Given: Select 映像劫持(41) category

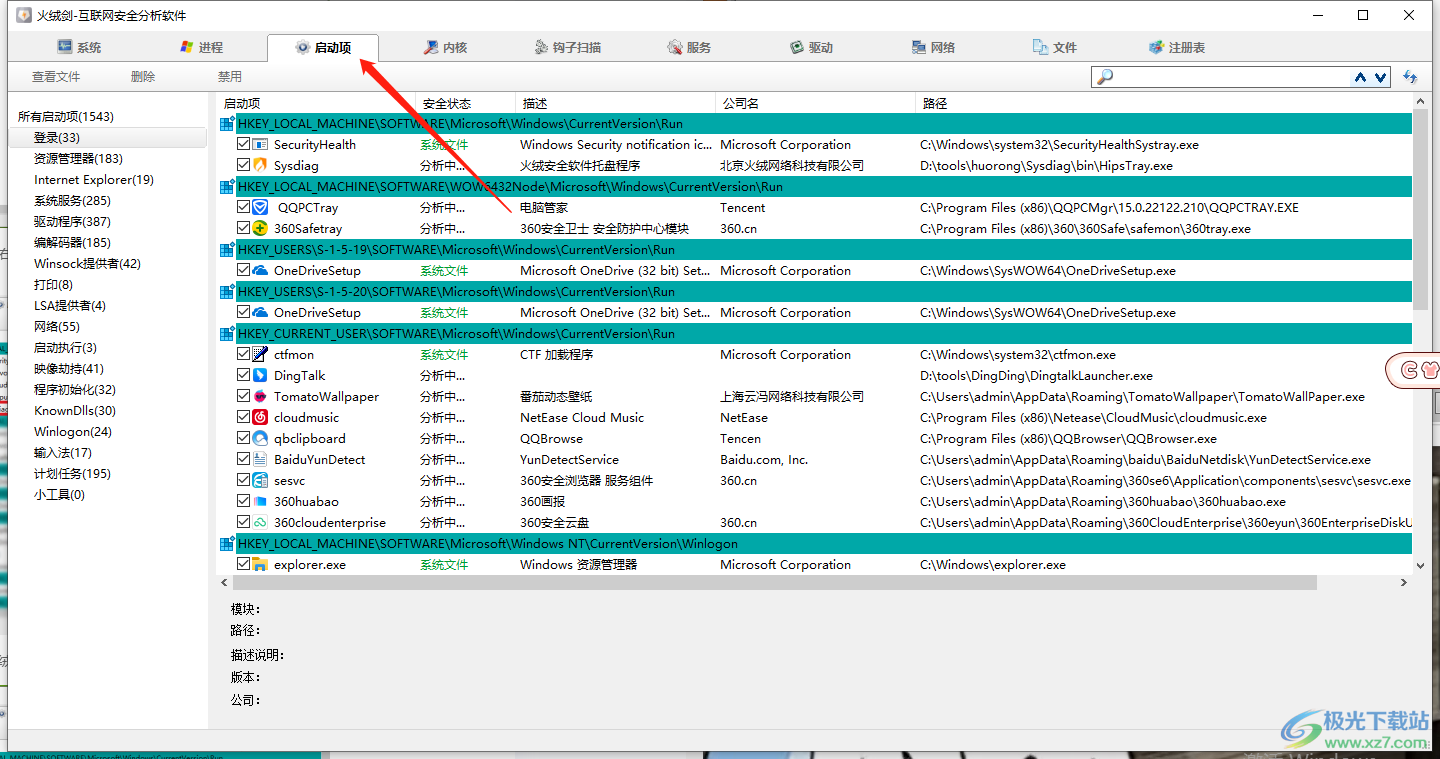Looking at the screenshot, I should point(69,369).
